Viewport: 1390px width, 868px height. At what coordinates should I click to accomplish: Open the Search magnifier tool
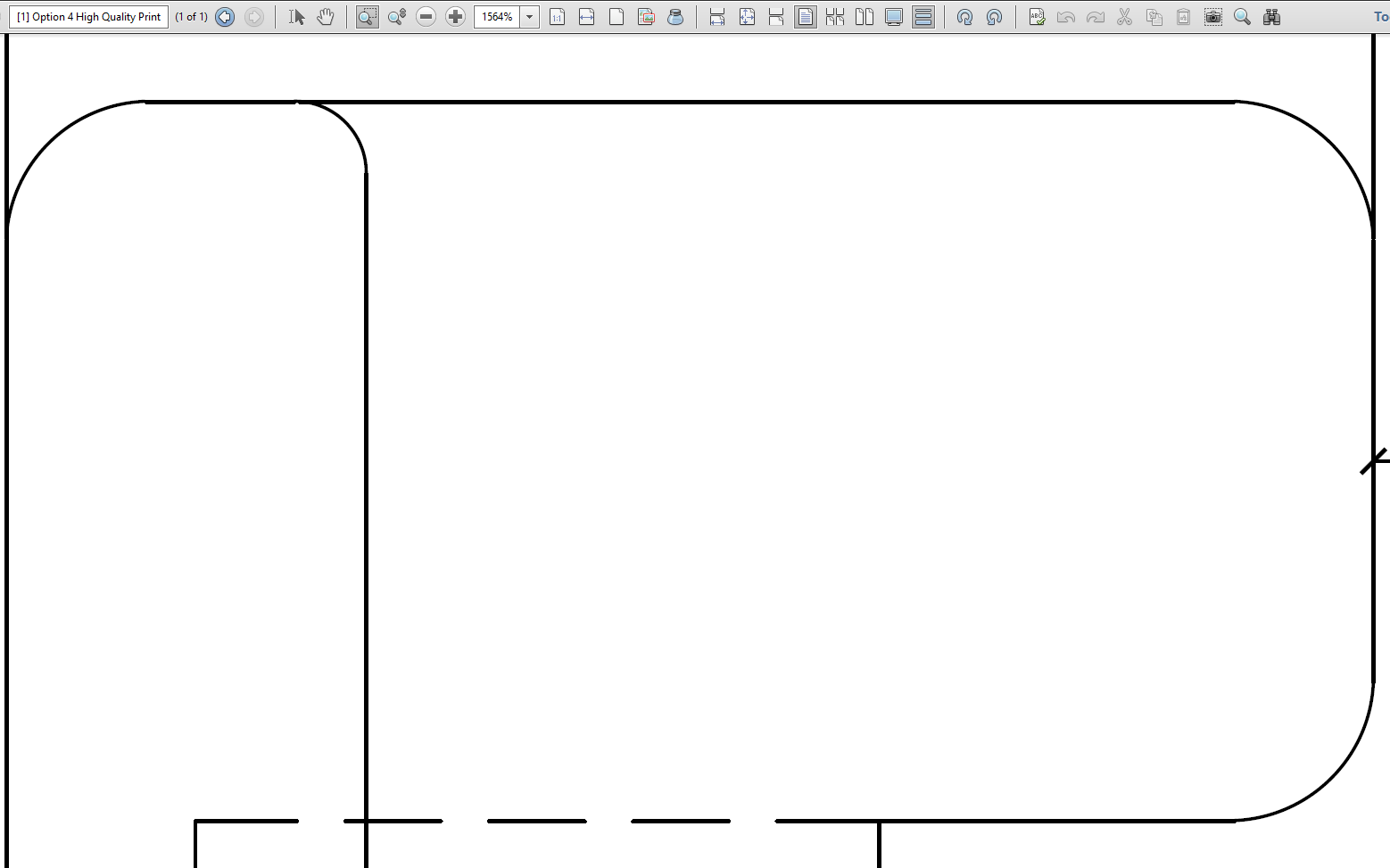(1242, 16)
